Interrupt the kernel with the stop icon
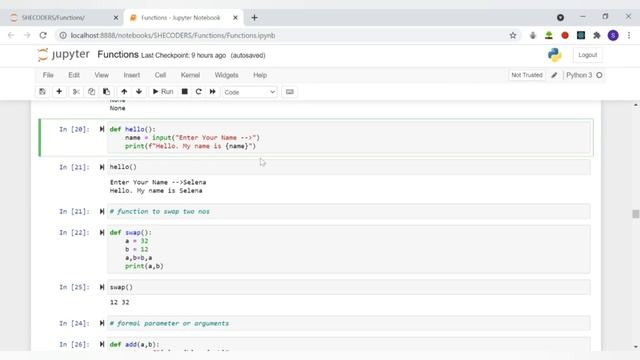640x360 pixels. pos(184,92)
